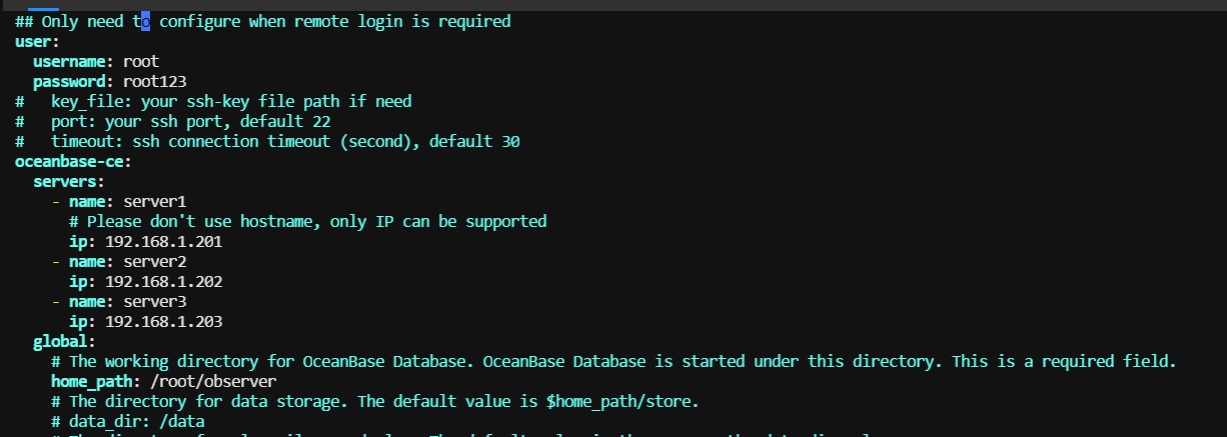Click the IP address 192.168.1.202

point(164,281)
